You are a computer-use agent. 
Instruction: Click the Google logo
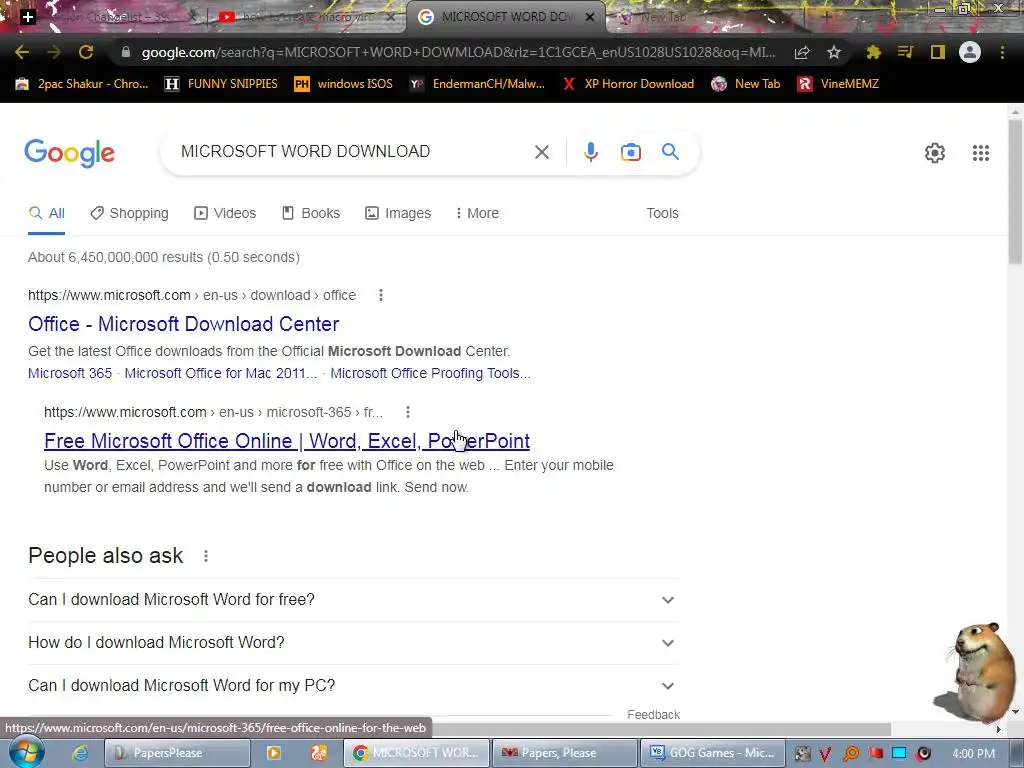(x=69, y=153)
